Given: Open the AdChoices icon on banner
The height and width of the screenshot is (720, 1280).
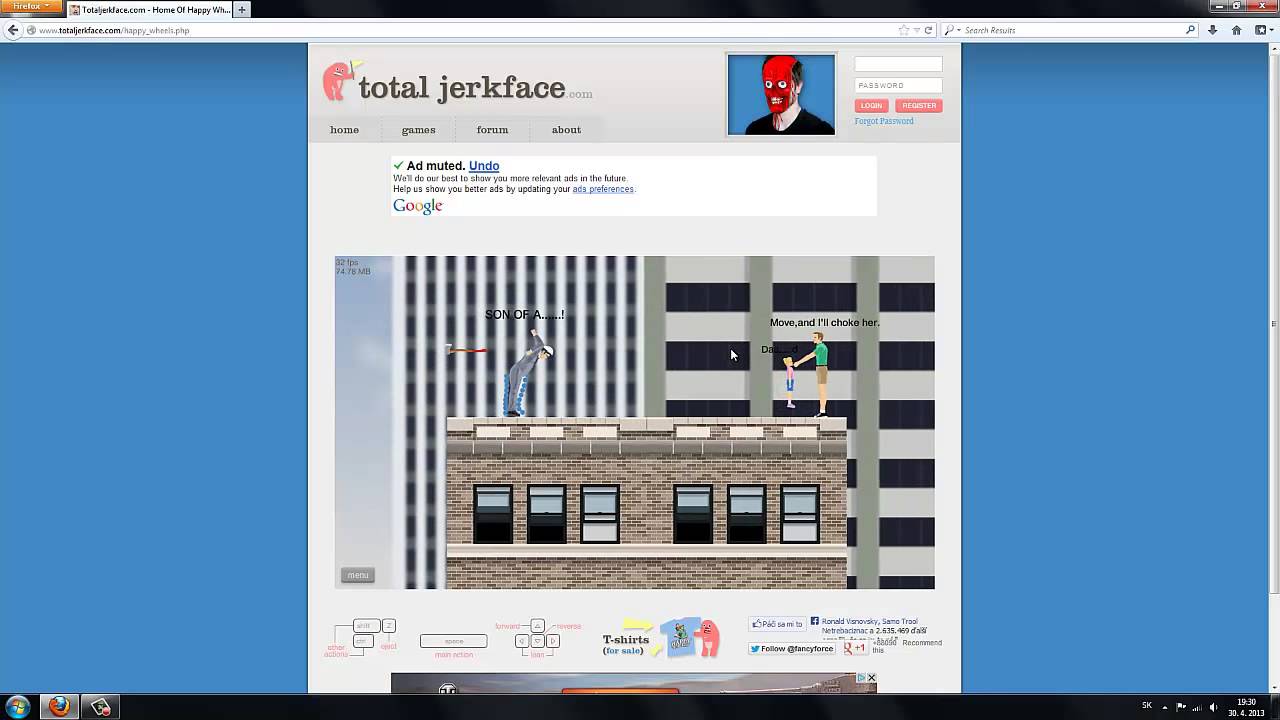Looking at the screenshot, I should click(x=862, y=678).
